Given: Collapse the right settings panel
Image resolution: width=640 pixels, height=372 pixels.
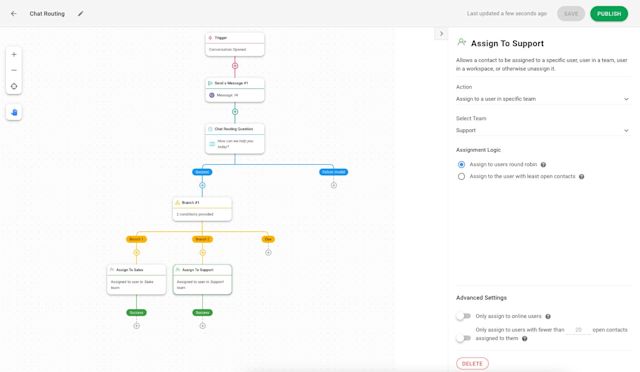Looking at the screenshot, I should point(441,33).
